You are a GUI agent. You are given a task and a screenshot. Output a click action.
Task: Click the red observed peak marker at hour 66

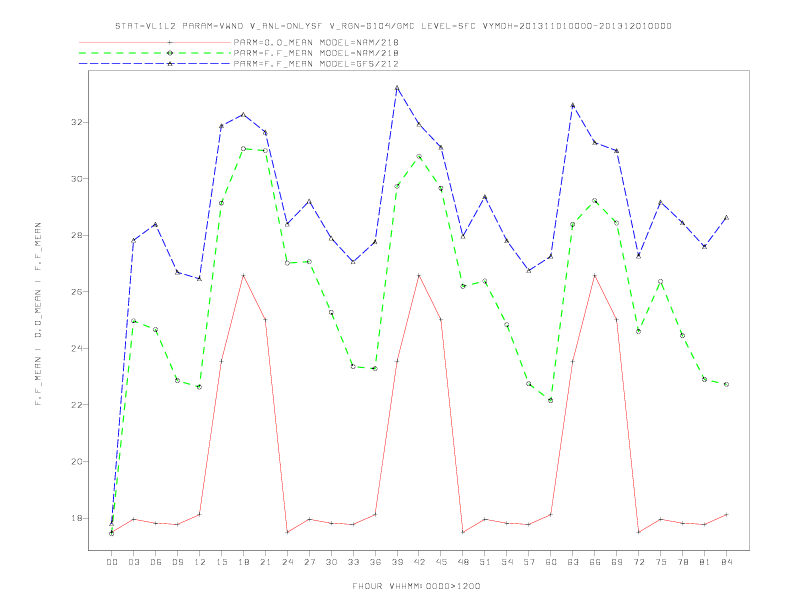pyautogui.click(x=595, y=276)
